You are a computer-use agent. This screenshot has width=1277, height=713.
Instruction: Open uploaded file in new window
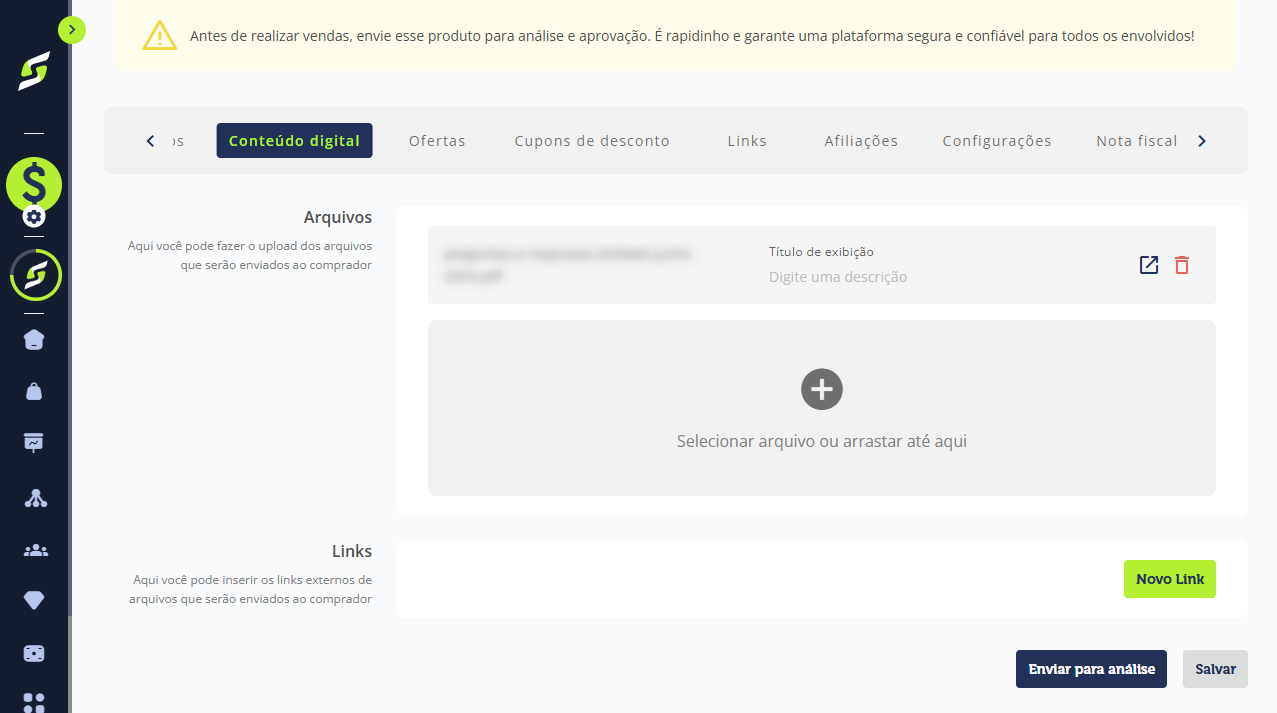[x=1149, y=265]
